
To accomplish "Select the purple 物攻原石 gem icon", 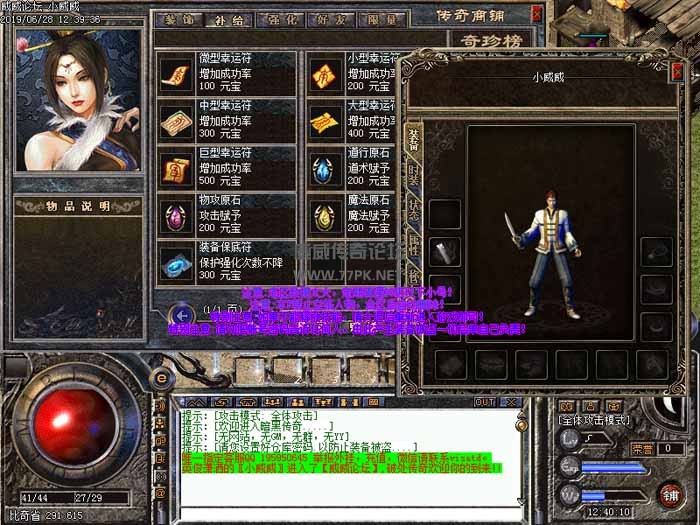I will pyautogui.click(x=175, y=217).
